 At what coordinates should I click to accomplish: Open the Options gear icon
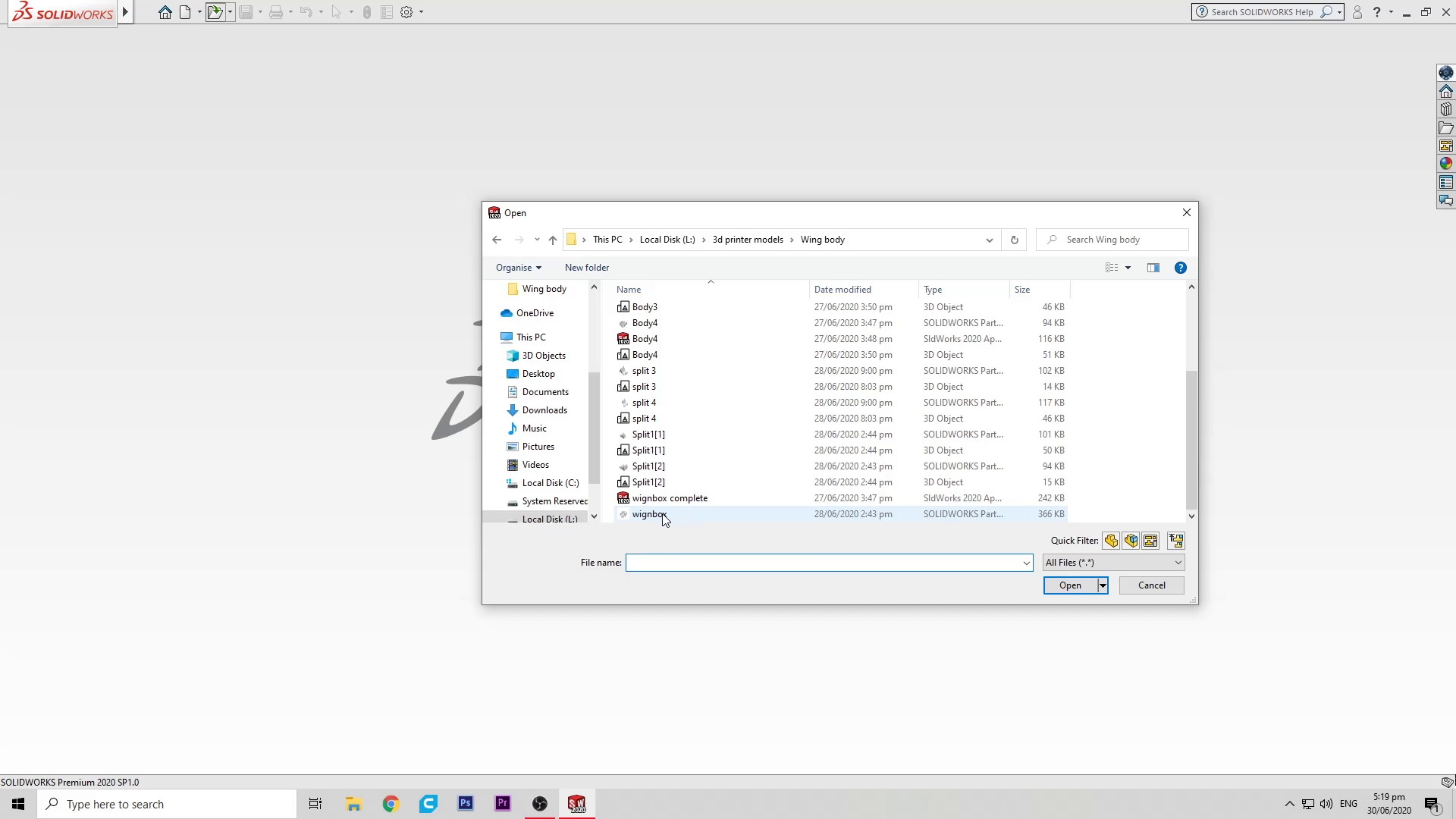406,12
